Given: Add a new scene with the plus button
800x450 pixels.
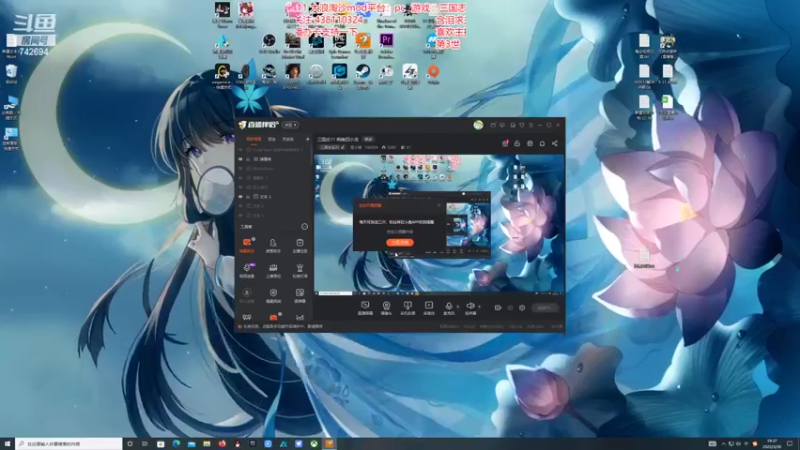Looking at the screenshot, I should click(307, 139).
